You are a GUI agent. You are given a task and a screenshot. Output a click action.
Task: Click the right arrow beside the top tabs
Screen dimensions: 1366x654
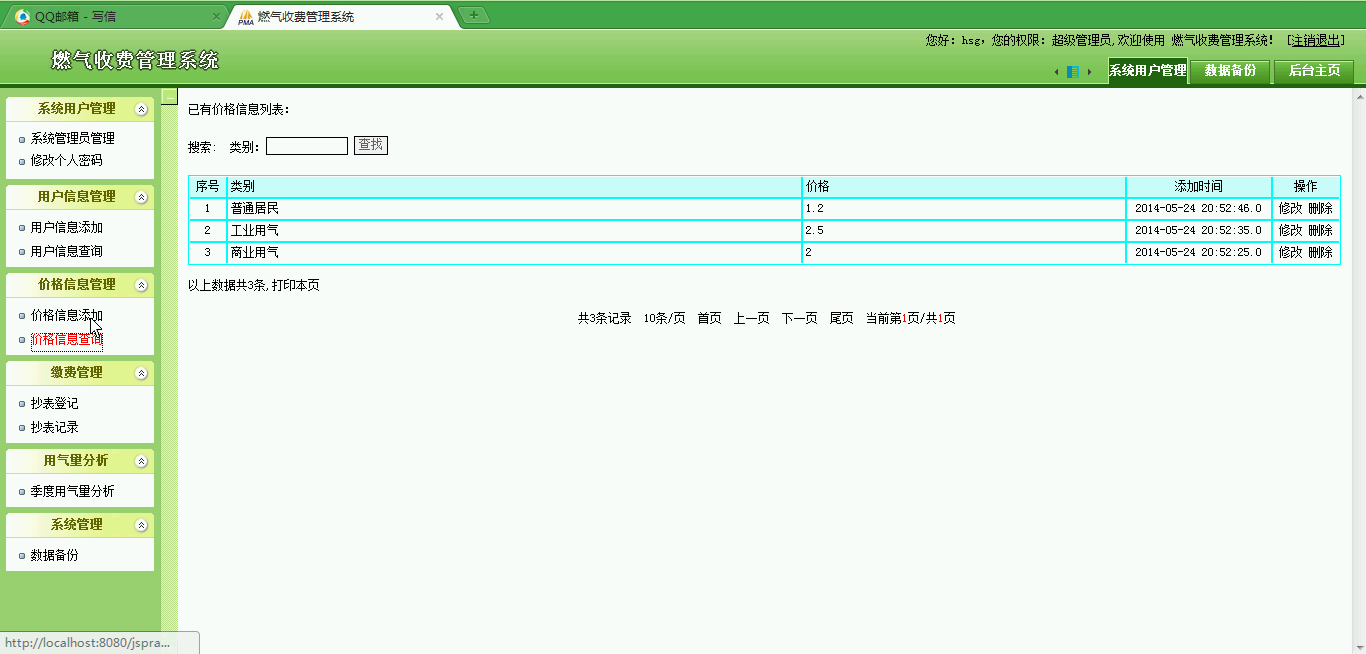1089,72
